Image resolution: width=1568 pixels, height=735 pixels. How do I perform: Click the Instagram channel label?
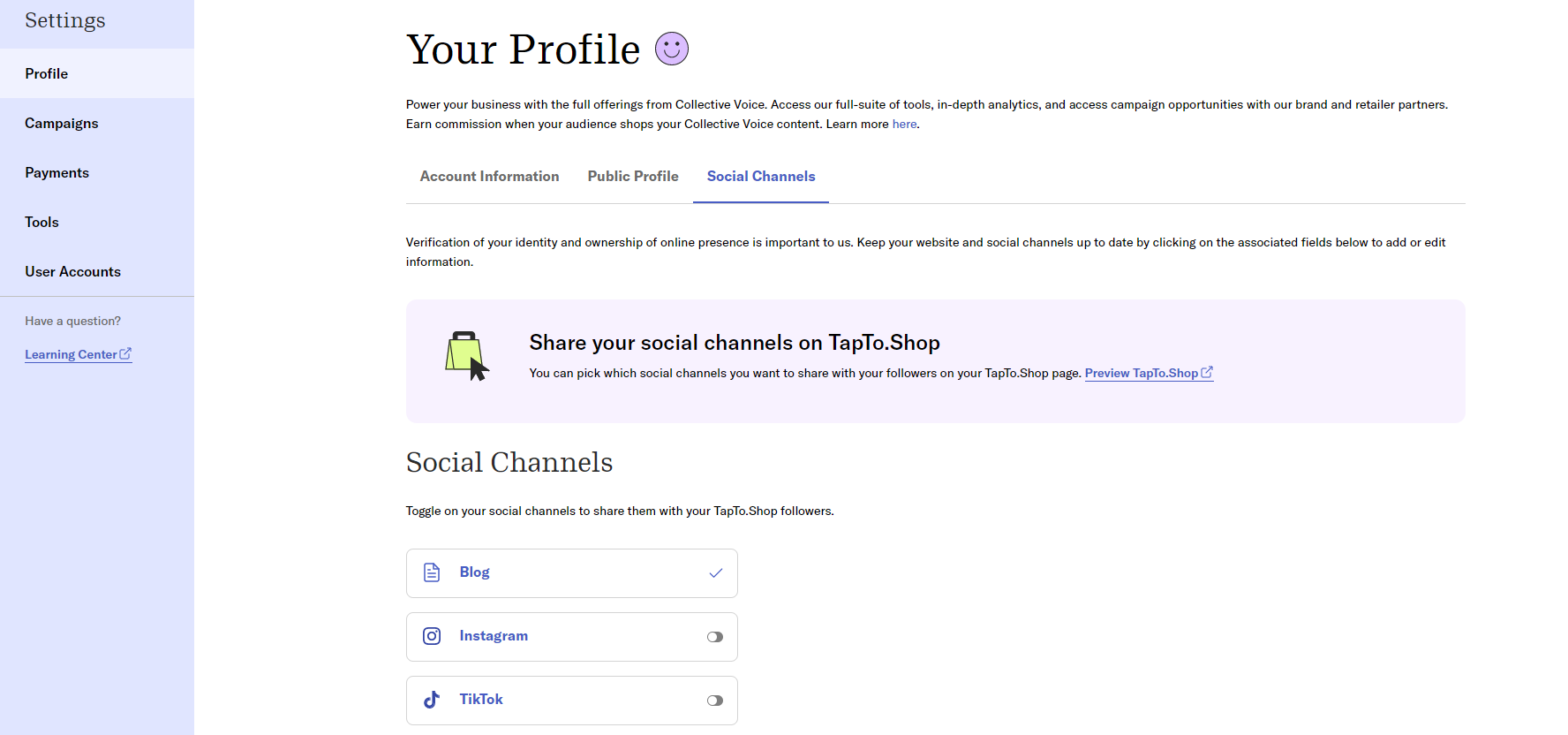click(x=494, y=636)
